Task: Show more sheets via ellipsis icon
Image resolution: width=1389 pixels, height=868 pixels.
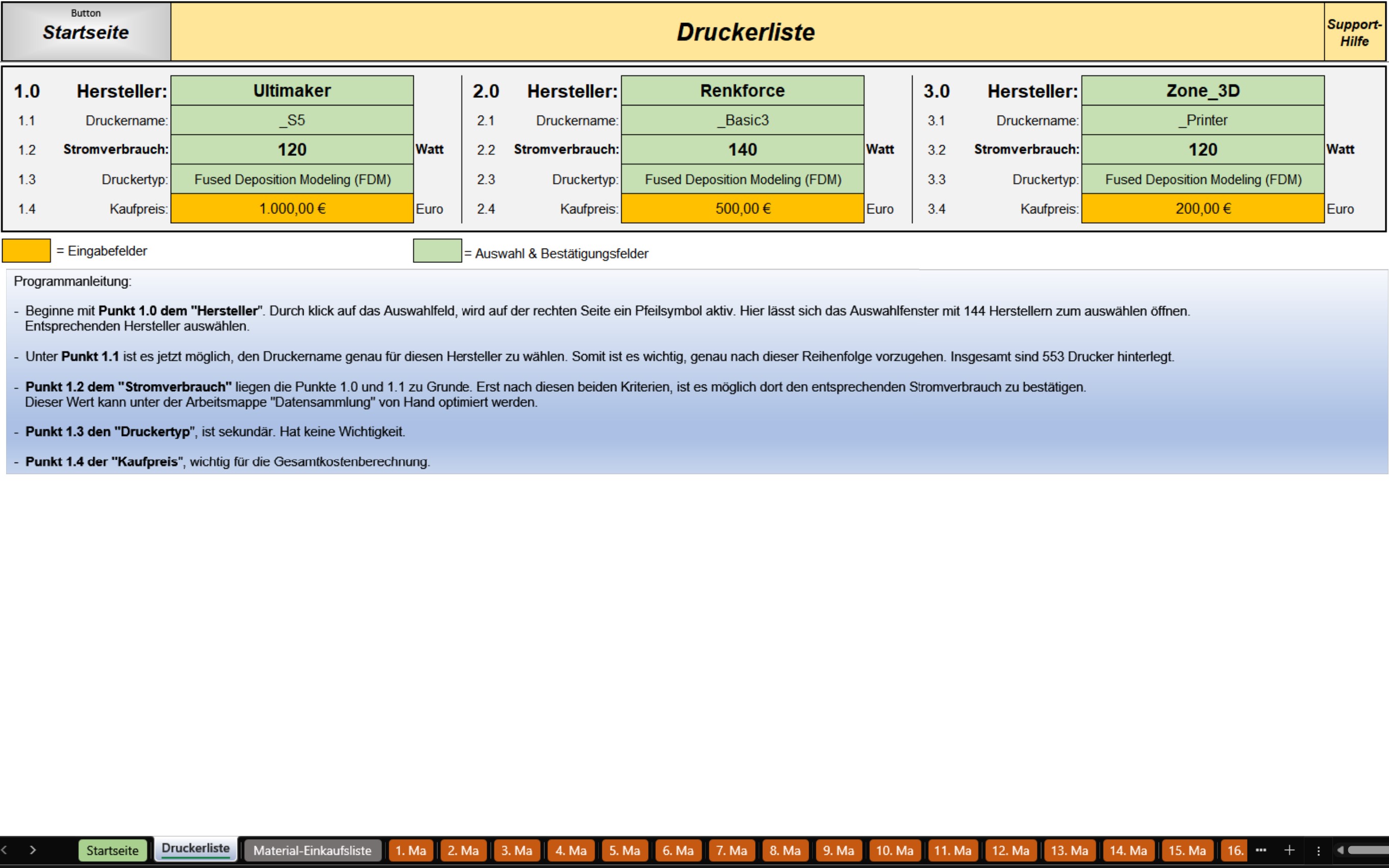Action: (x=1261, y=850)
